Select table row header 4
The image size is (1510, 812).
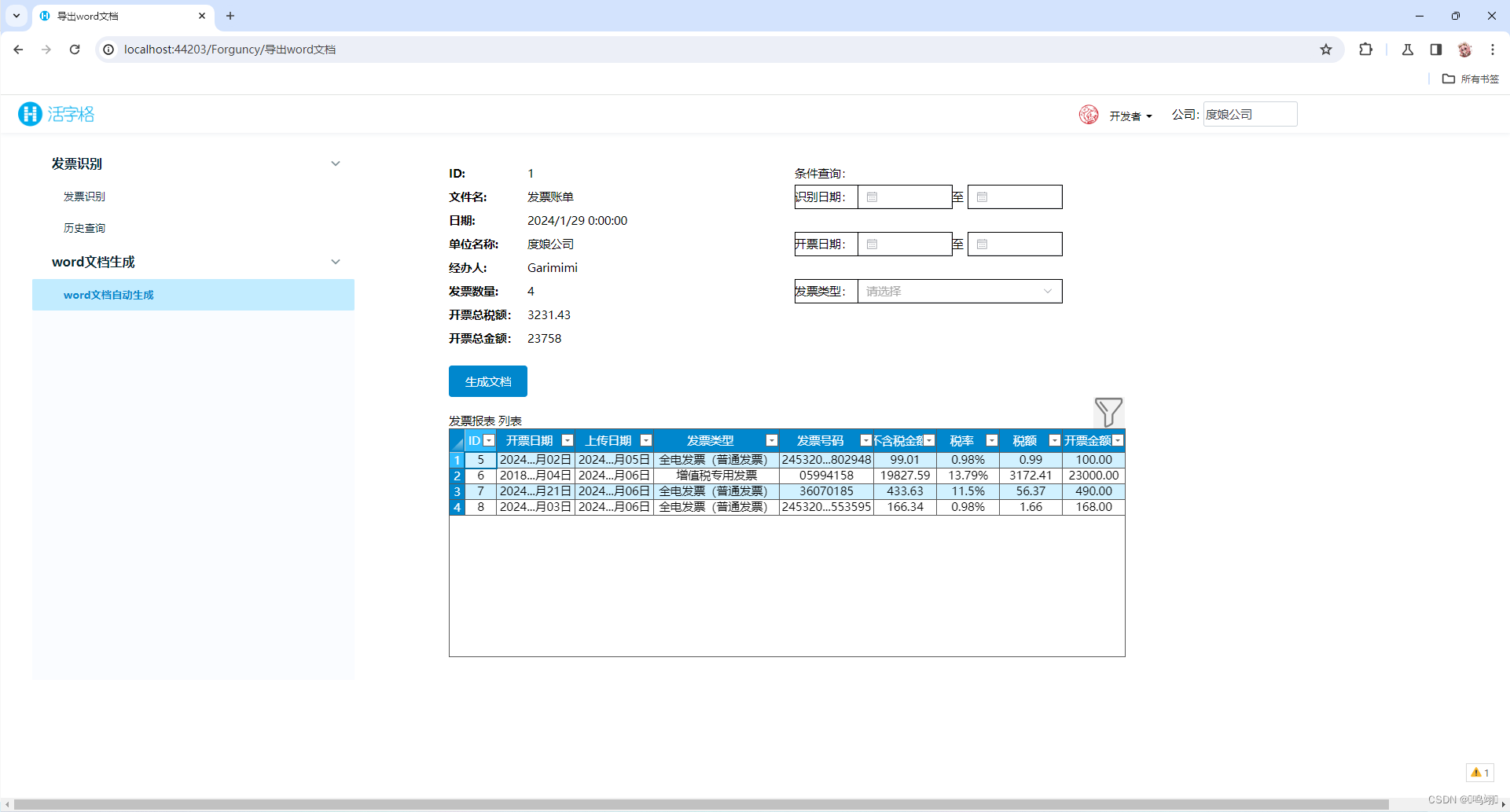(457, 507)
